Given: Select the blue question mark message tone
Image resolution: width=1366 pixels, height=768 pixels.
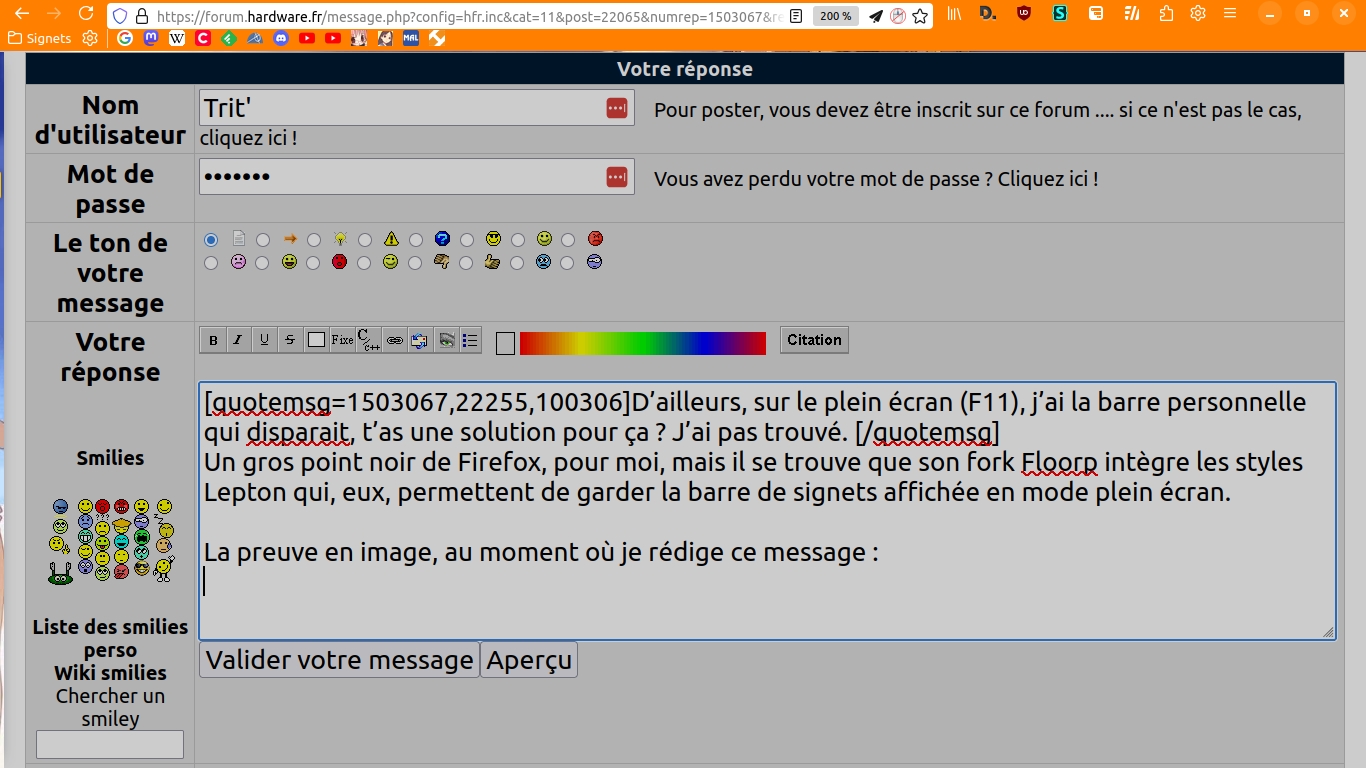Looking at the screenshot, I should 416,240.
